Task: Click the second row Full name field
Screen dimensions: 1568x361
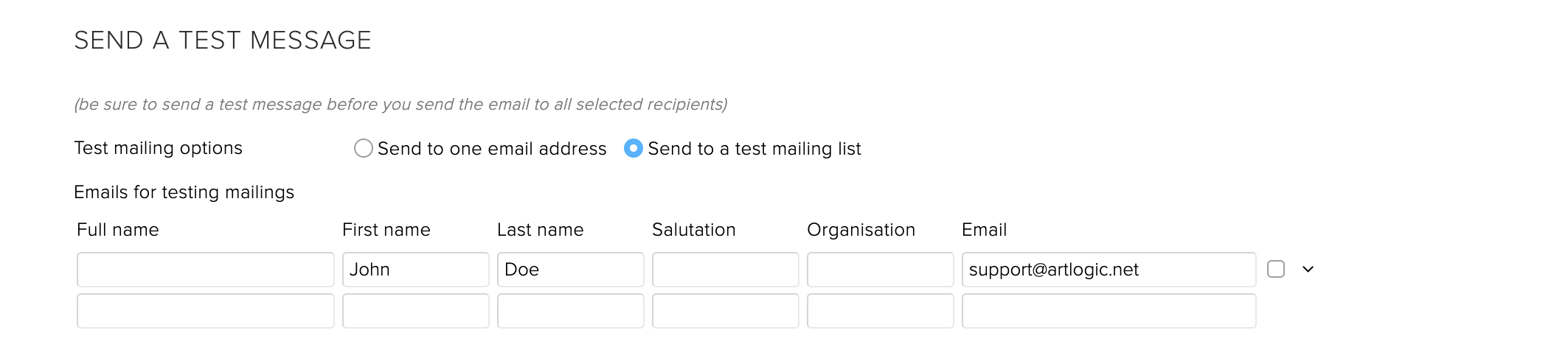Action: [x=205, y=311]
